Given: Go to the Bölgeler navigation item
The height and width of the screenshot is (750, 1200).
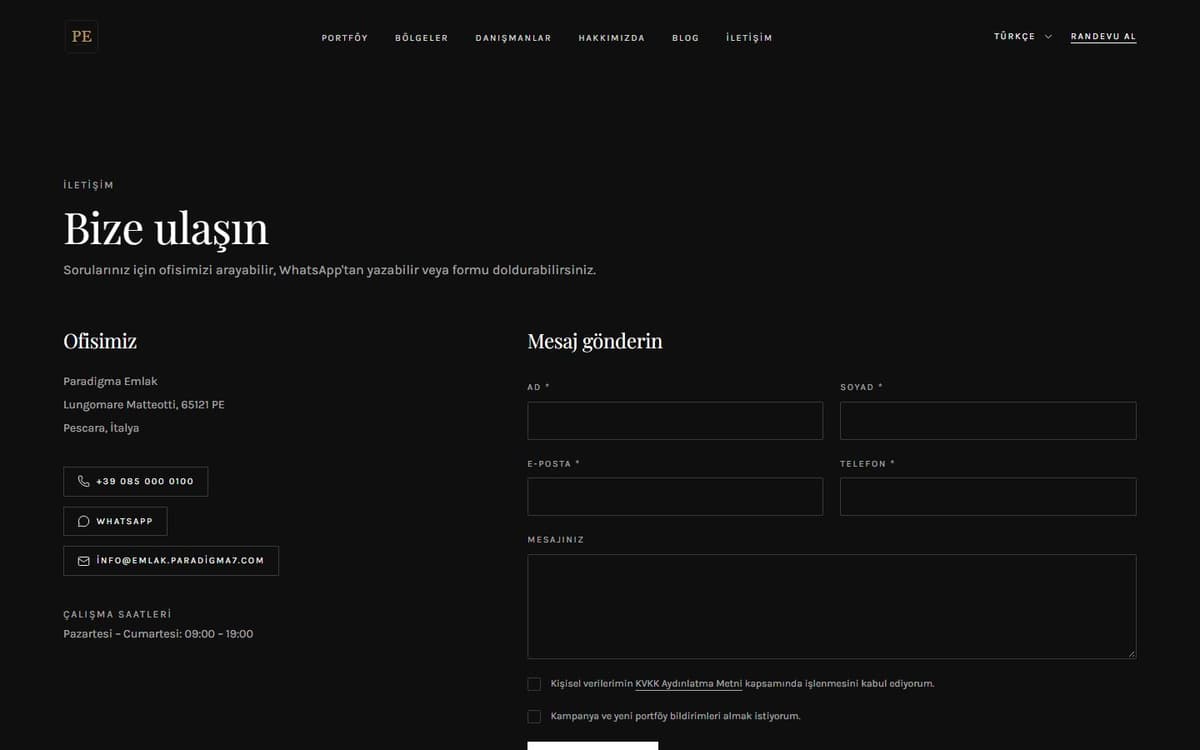Looking at the screenshot, I should pyautogui.click(x=422, y=38).
